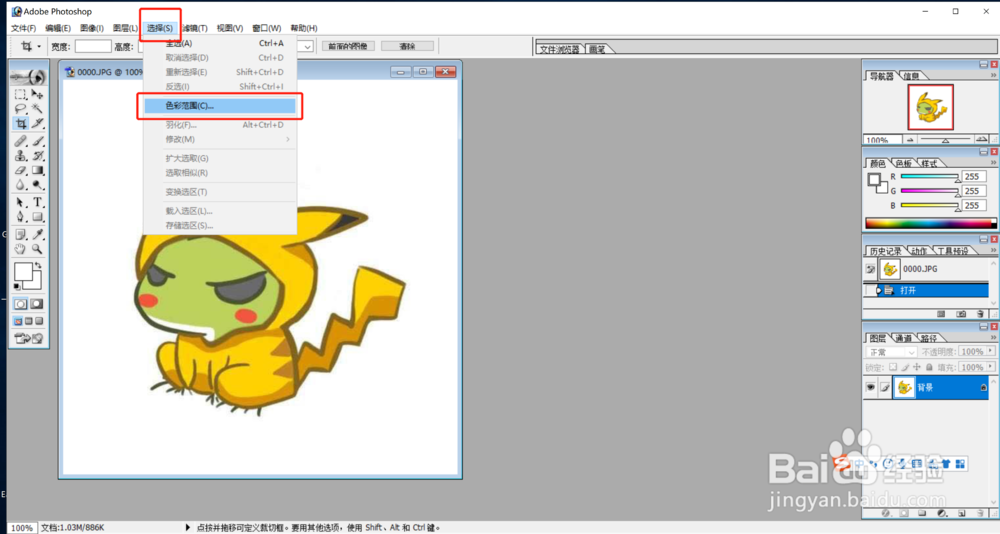1000x534 pixels.
Task: Toggle Standard editing mode button
Action: [x=20, y=304]
